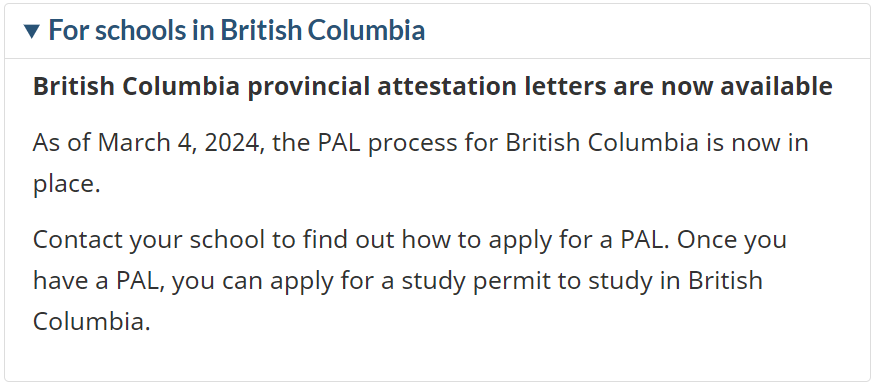The width and height of the screenshot is (876, 387).
Task: Click 'have a PAL' in the last paragraph
Action: pyautogui.click(x=98, y=281)
